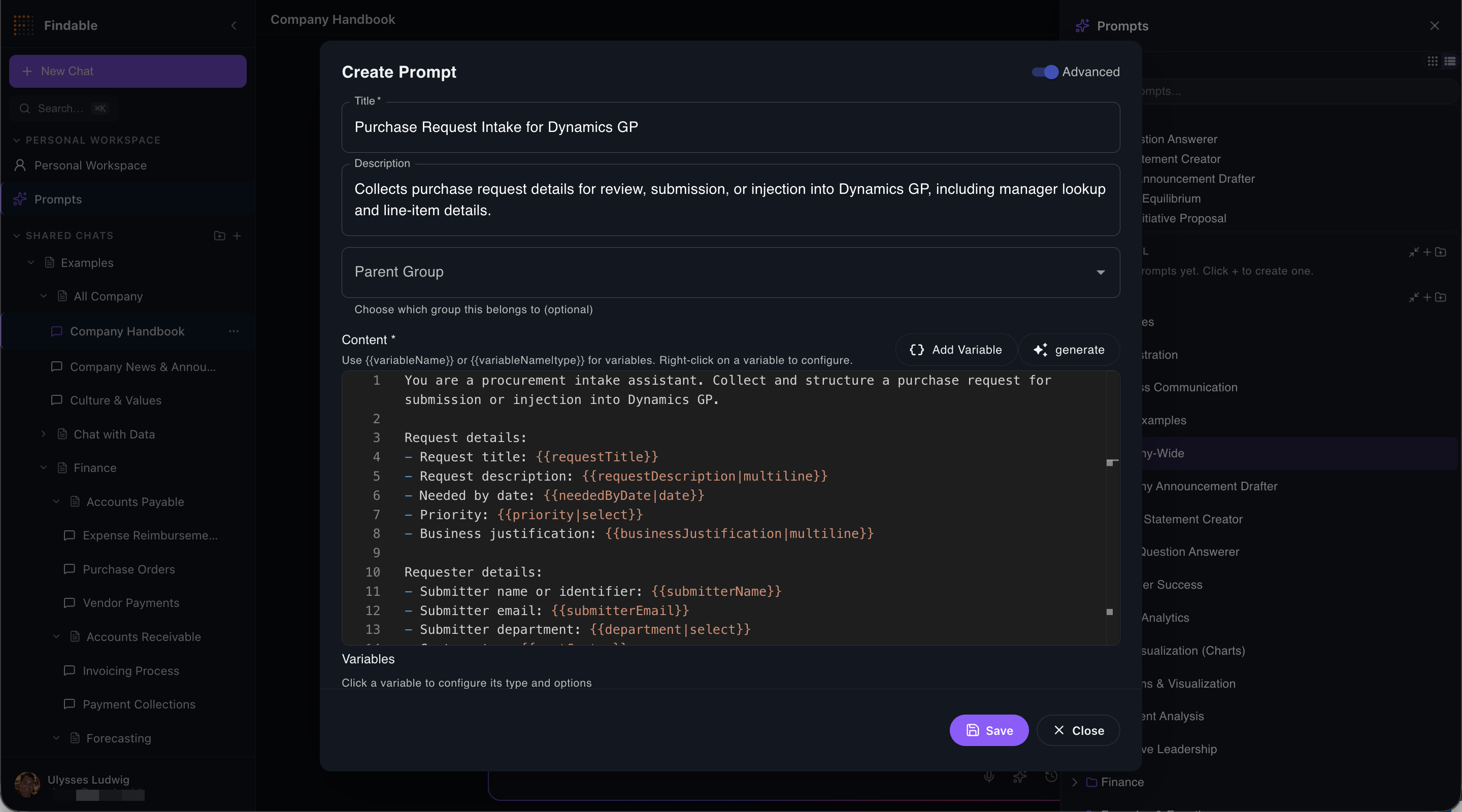Collapse the Finance node in left sidebar

[44, 467]
